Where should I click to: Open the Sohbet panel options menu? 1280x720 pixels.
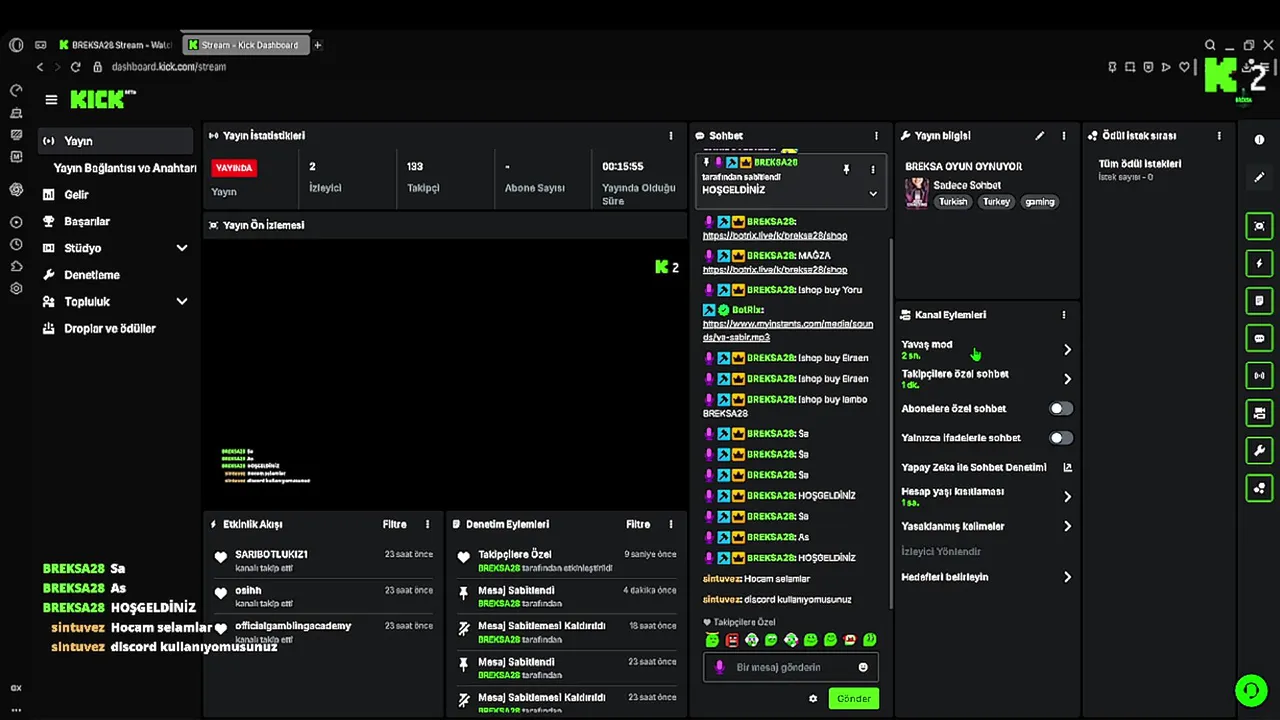[876, 135]
